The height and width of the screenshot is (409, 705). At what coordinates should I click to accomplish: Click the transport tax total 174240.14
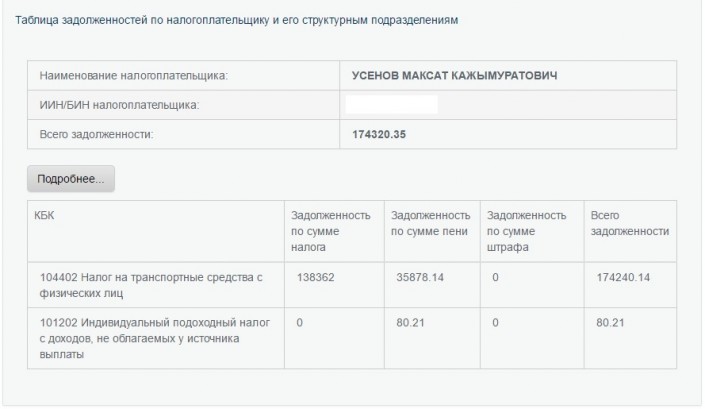(x=623, y=276)
